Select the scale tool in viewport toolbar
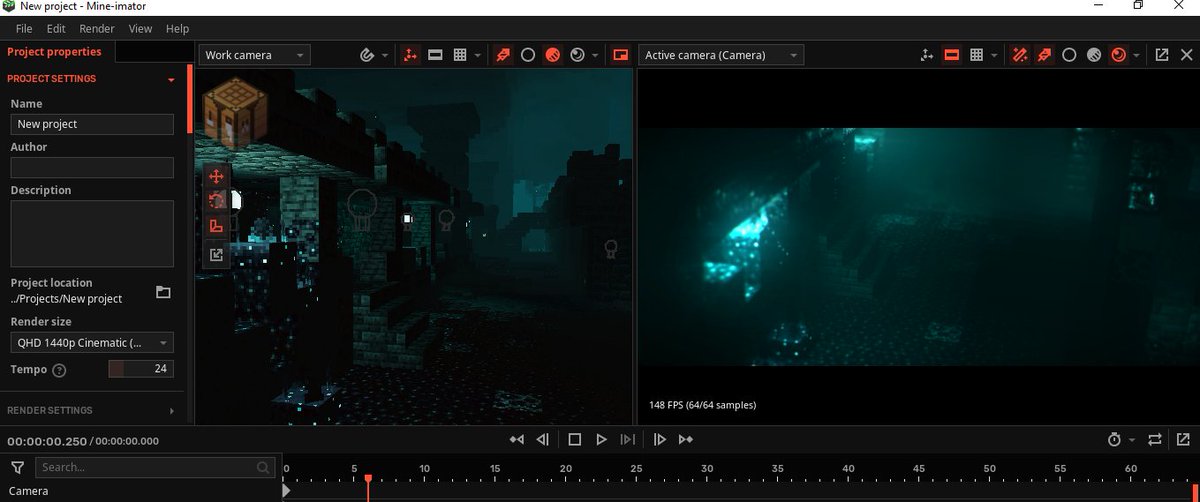This screenshot has width=1200, height=502. 216,227
